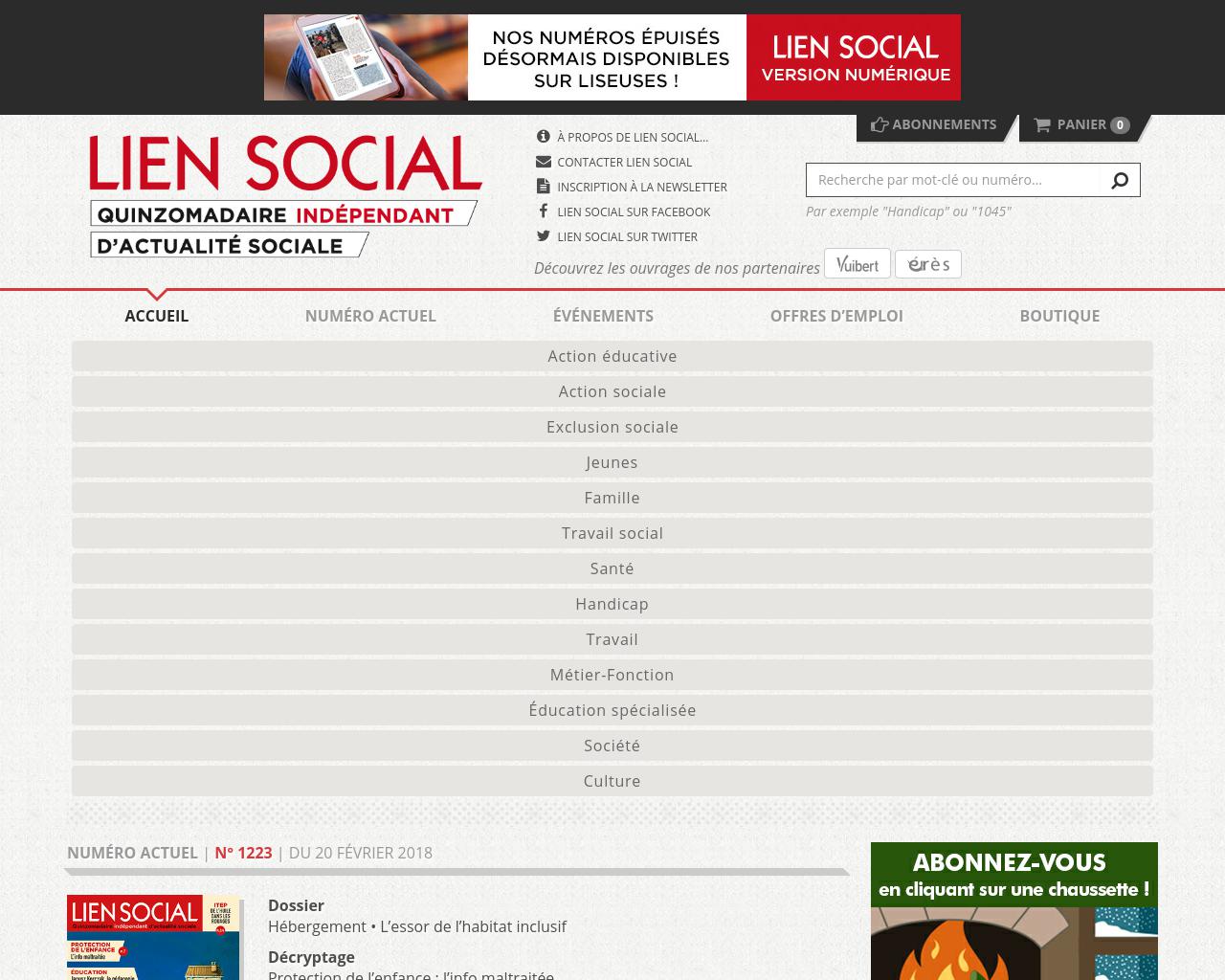
Task: Open the Lien Social magazine cover thumbnail
Action: pos(153,937)
